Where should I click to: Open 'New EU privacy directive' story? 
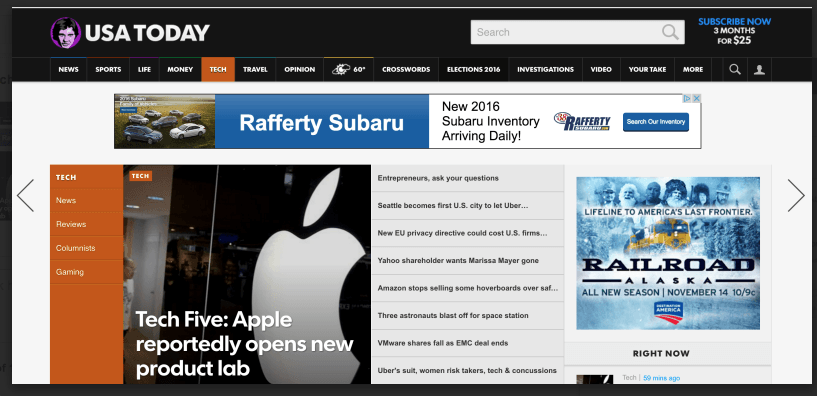tap(467, 233)
